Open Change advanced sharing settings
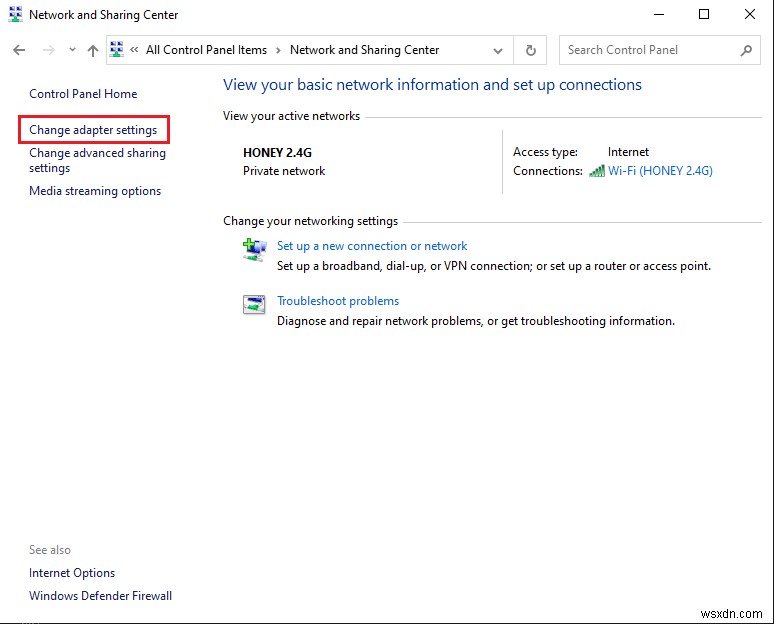The image size is (774, 624). click(97, 160)
